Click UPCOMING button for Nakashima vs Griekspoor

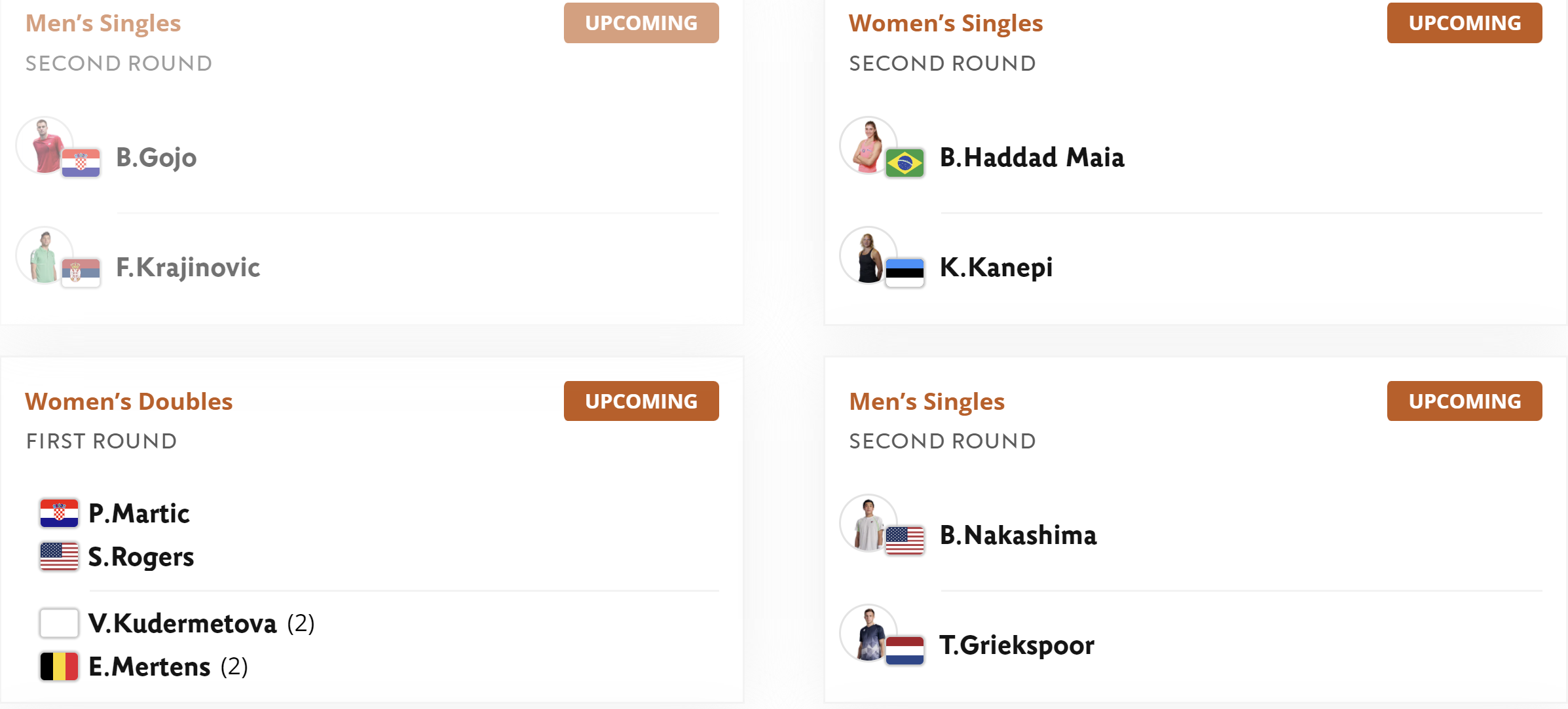[1465, 401]
